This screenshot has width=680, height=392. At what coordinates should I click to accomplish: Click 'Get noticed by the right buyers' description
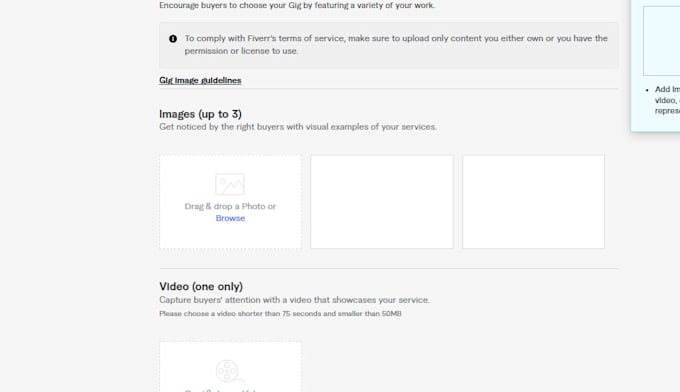coord(298,127)
